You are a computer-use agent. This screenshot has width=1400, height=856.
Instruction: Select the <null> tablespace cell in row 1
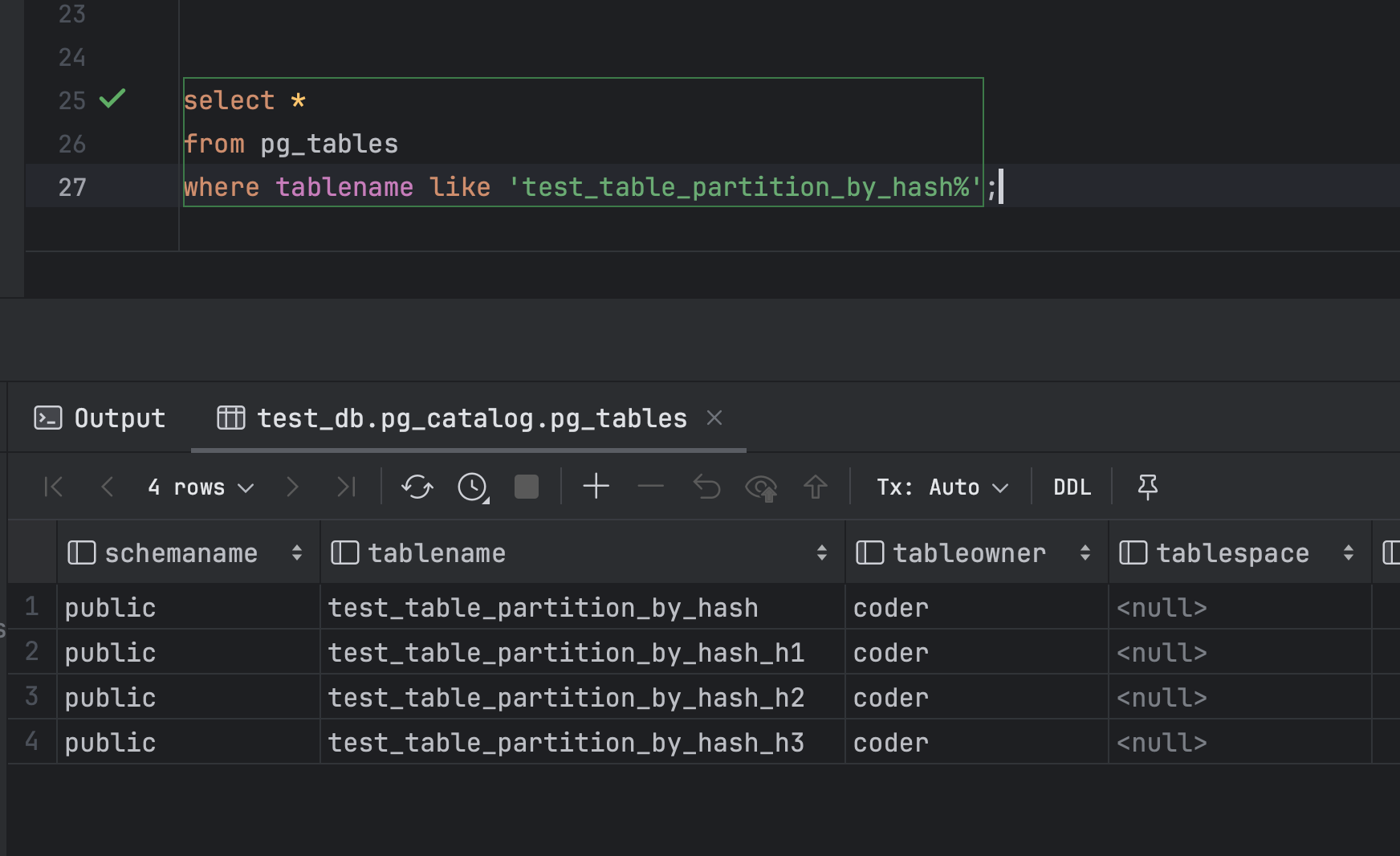[1240, 607]
